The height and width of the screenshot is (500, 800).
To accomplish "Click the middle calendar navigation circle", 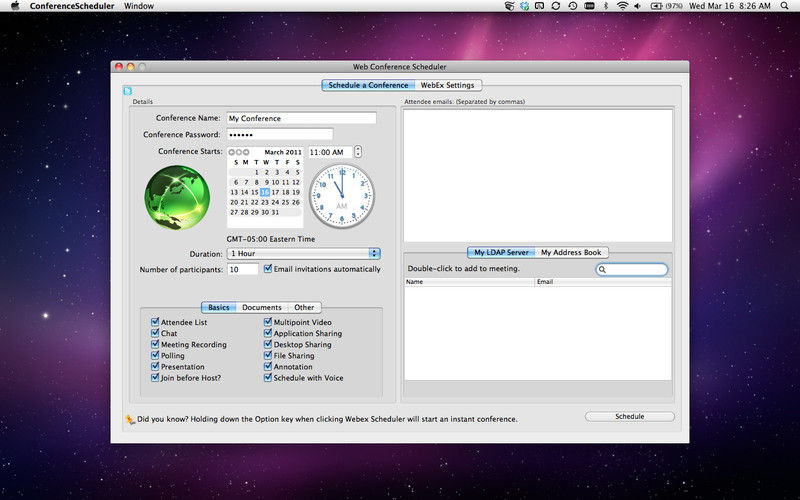I will pos(239,152).
